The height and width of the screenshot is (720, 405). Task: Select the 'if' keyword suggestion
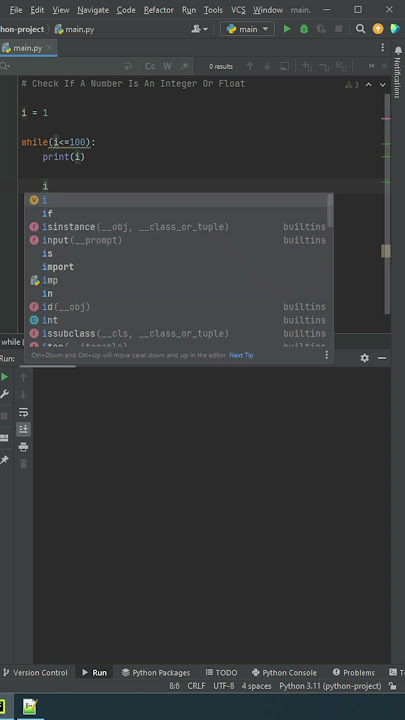[179, 214]
